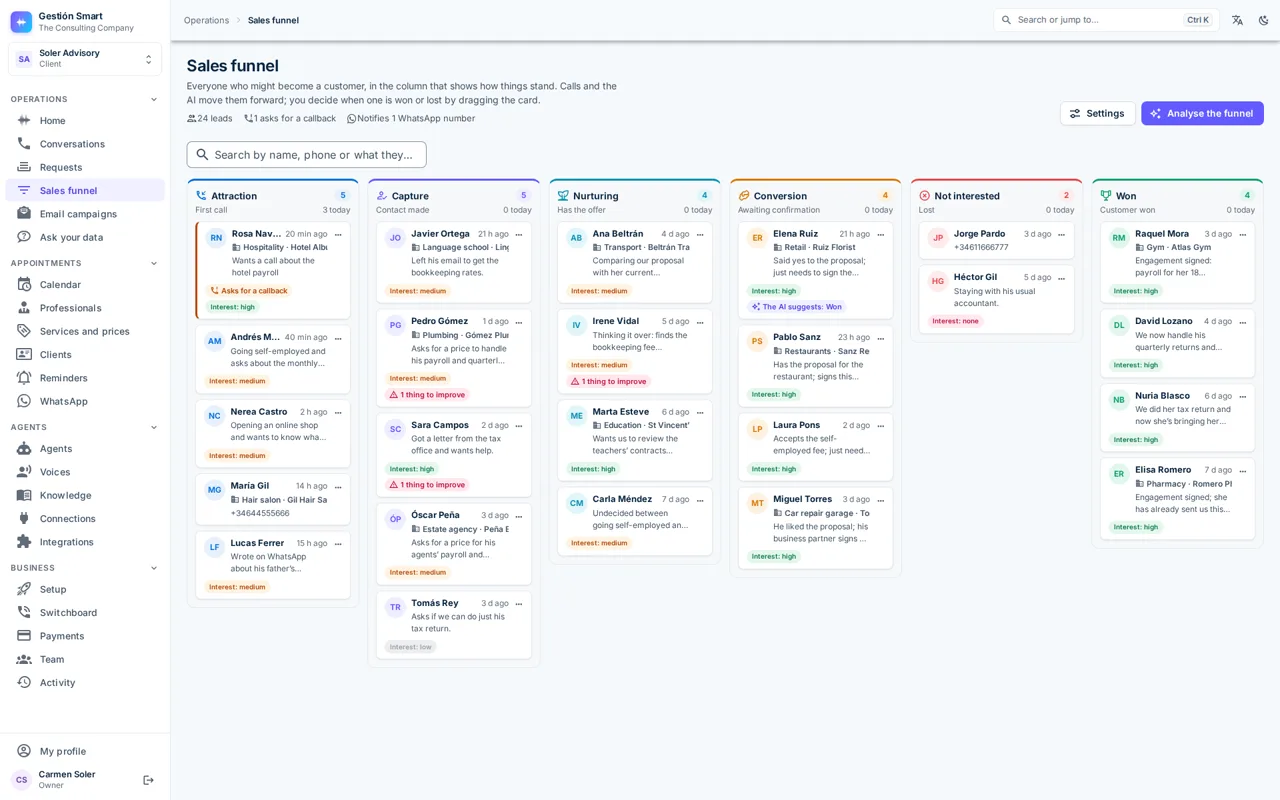The height and width of the screenshot is (800, 1280).
Task: Collapse the Operations sidebar section
Action: click(154, 99)
